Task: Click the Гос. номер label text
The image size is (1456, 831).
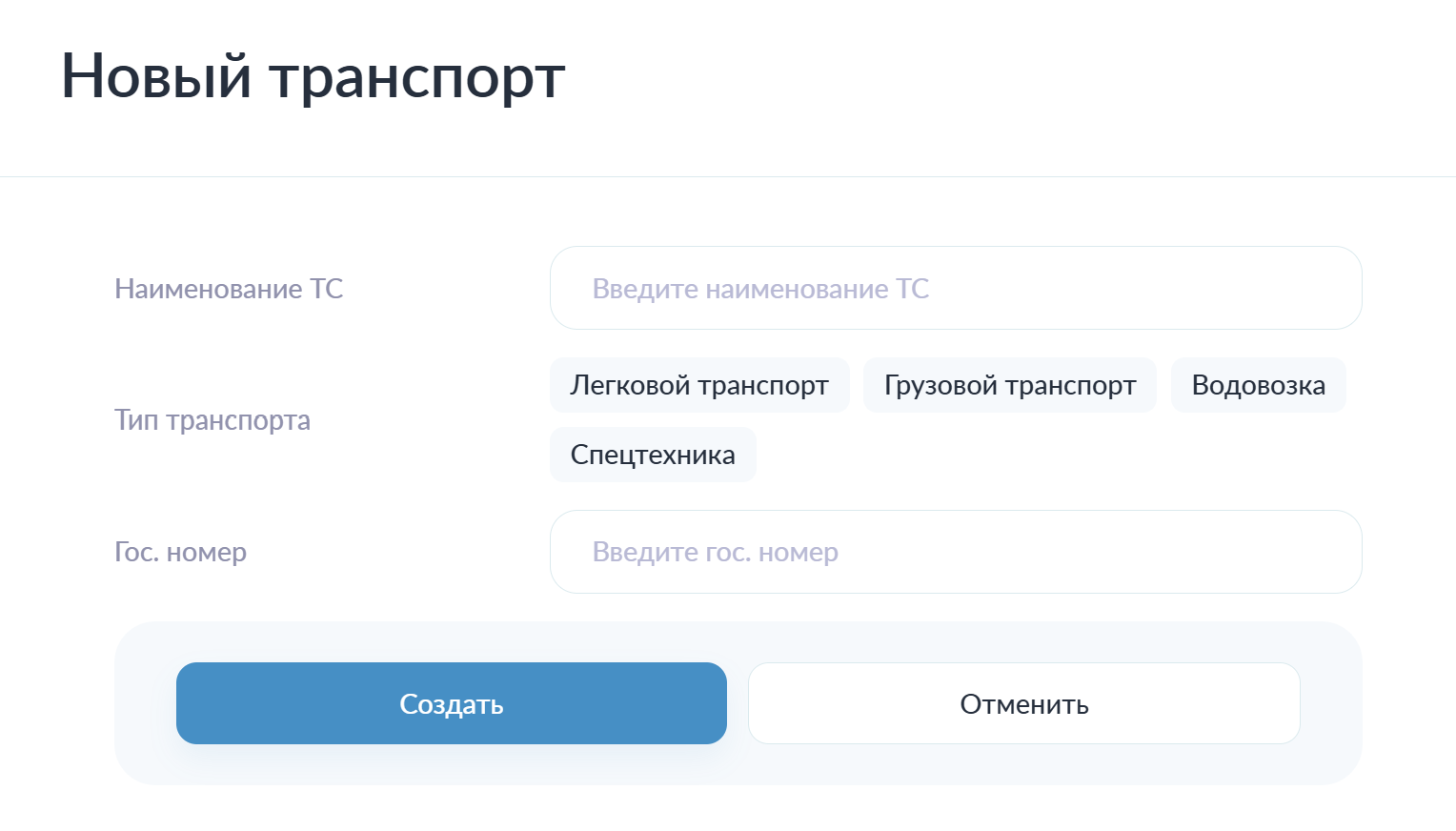Action: click(x=180, y=552)
